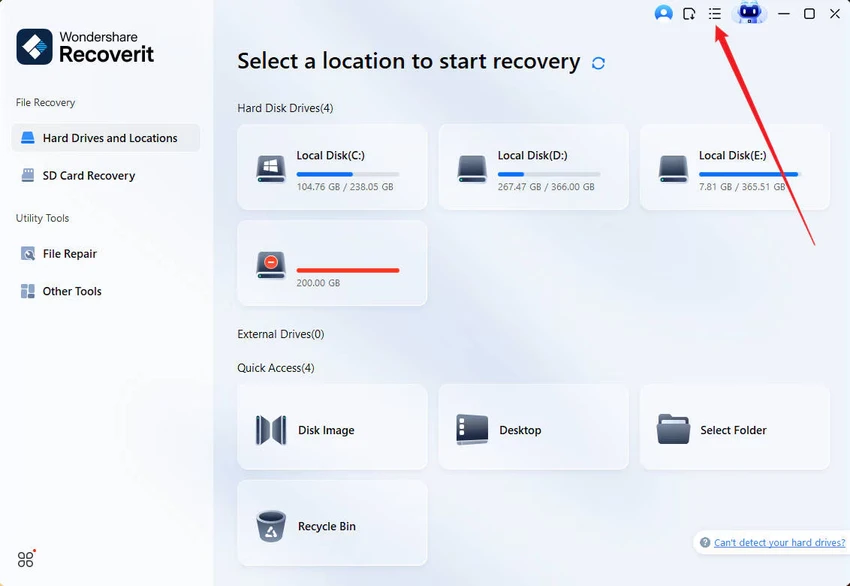Click the Wondershare Recoverit logo
Viewport: 850px width, 586px height.
(x=85, y=47)
